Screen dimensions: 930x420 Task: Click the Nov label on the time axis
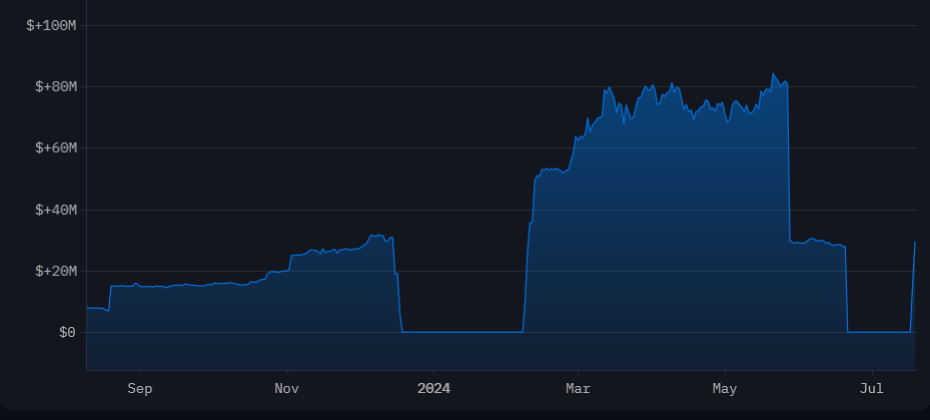286,388
